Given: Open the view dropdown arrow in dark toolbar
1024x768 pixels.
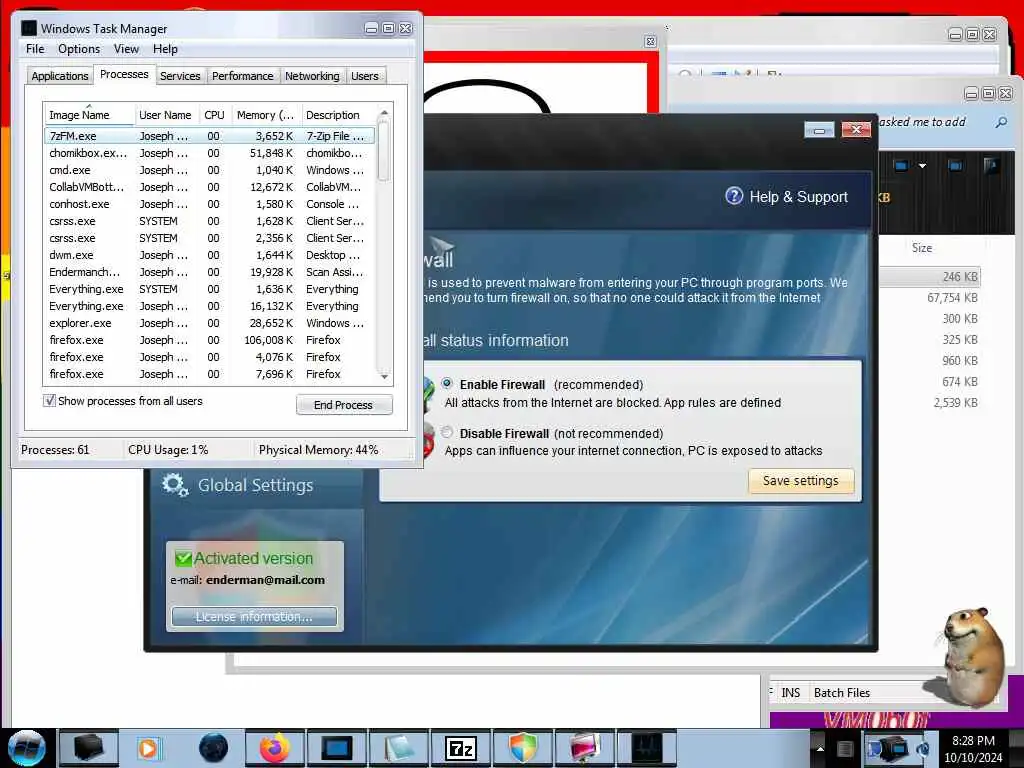Looking at the screenshot, I should pyautogui.click(x=922, y=166).
